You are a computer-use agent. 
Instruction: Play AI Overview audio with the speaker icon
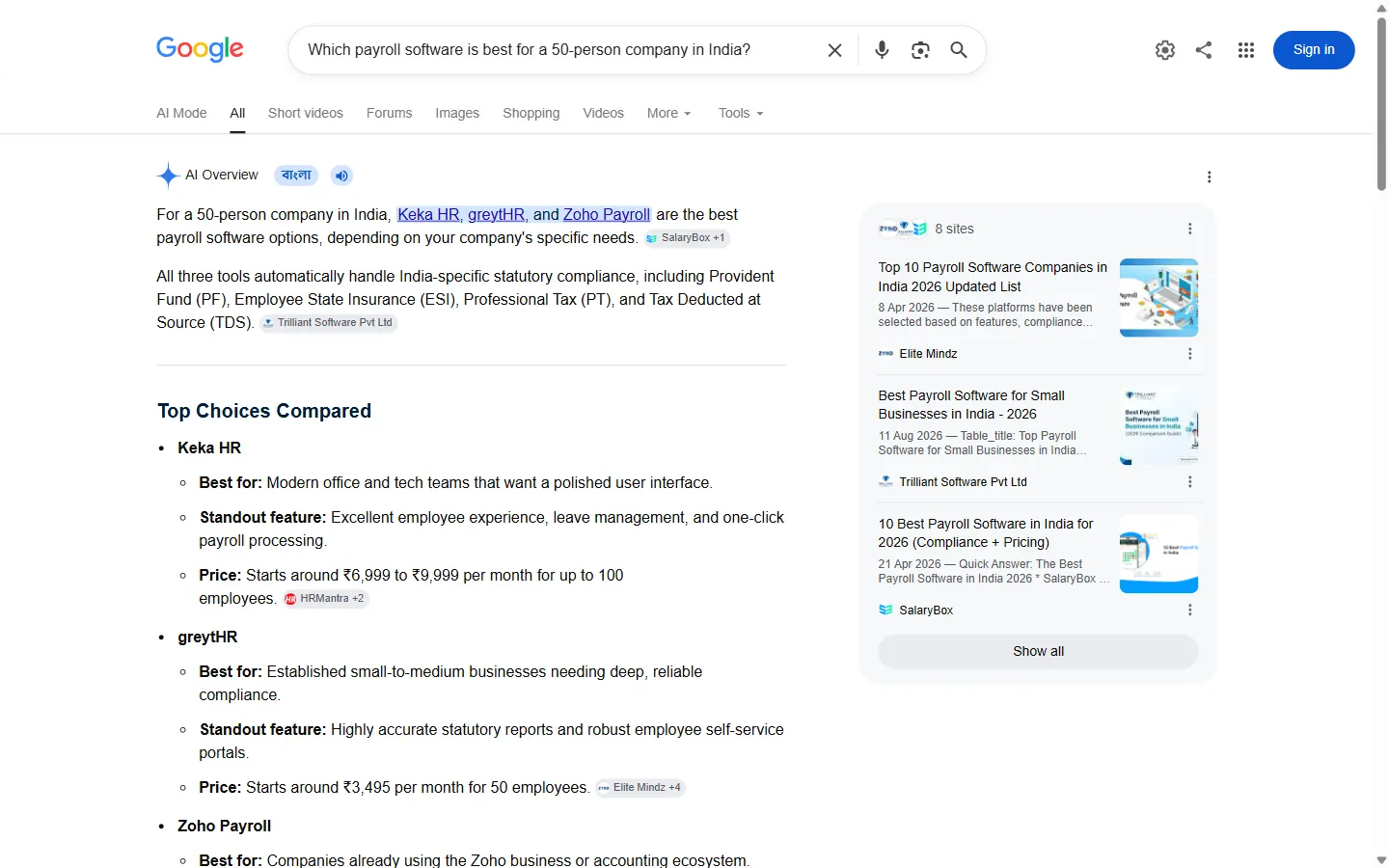341,176
